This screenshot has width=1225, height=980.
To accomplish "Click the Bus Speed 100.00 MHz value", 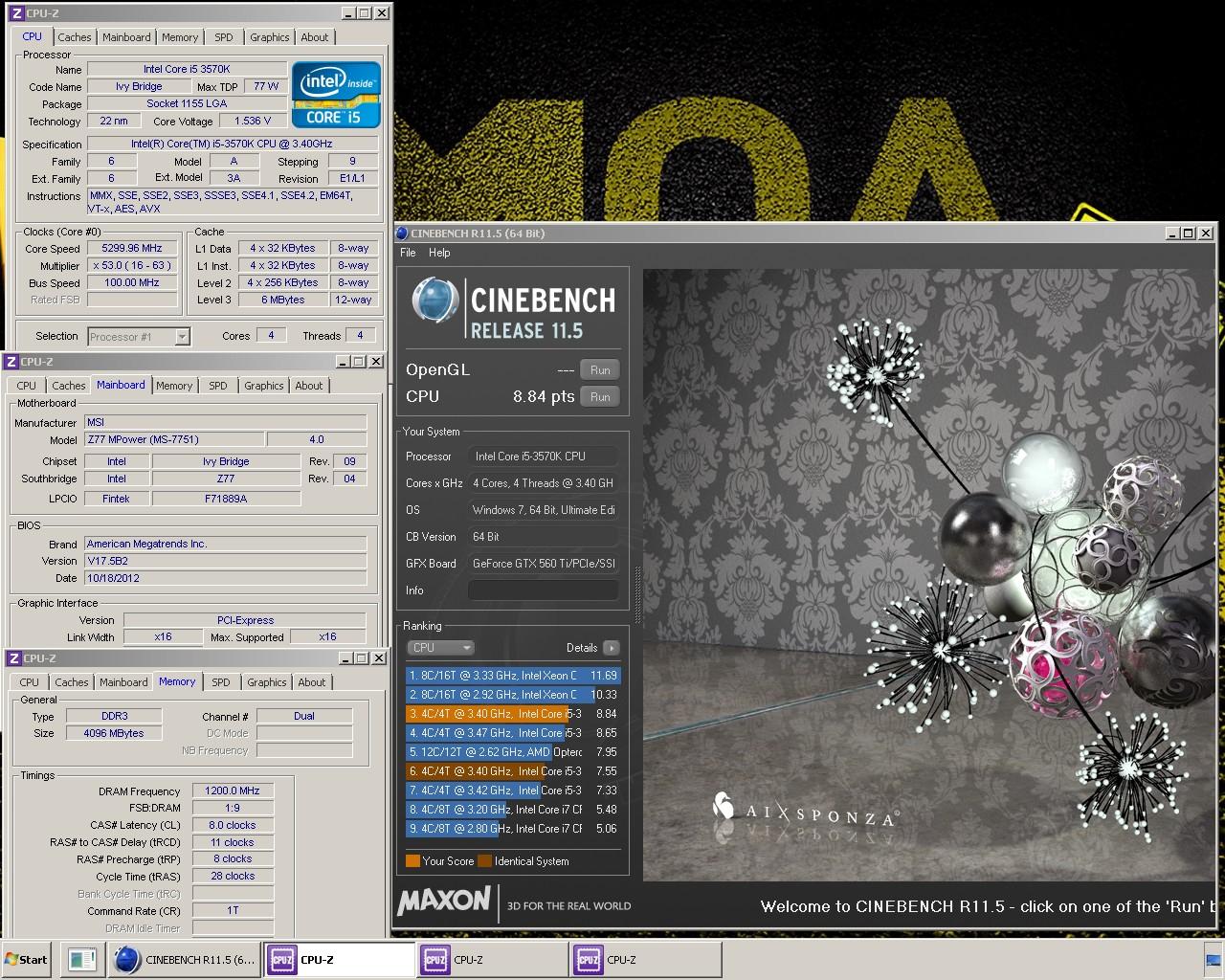I will (x=132, y=282).
